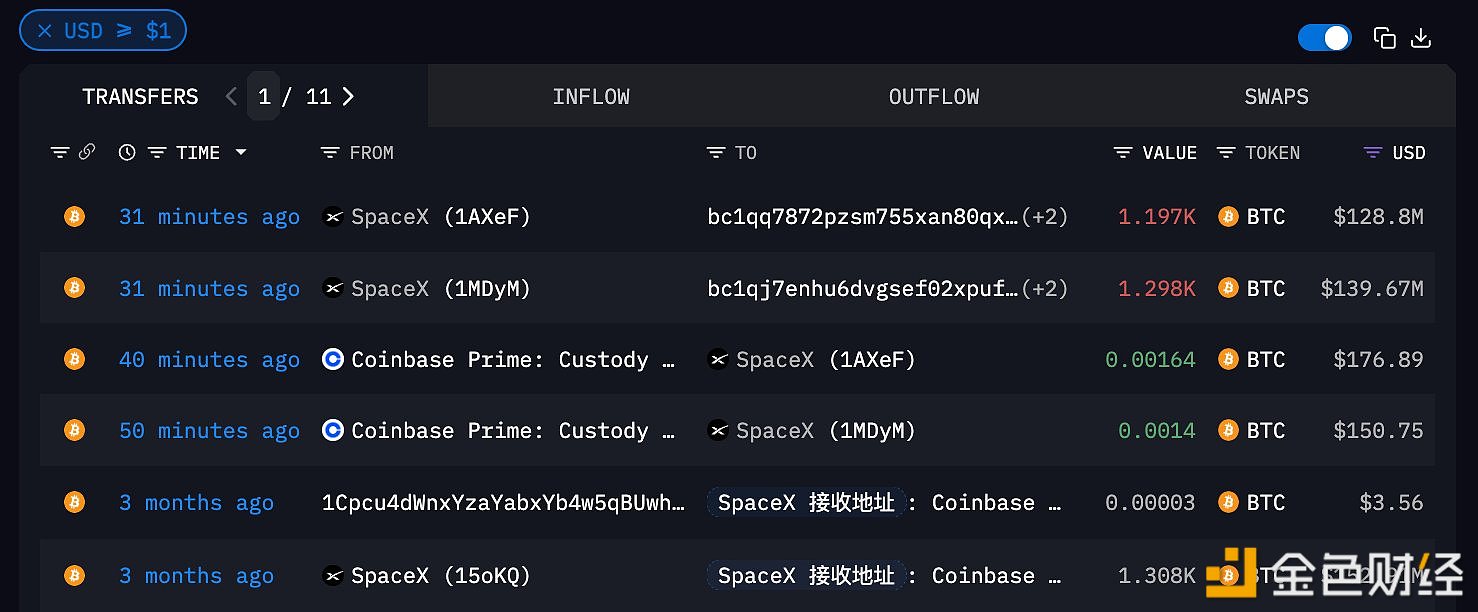
Task: Click the filter icon next to TO
Action: tap(715, 153)
